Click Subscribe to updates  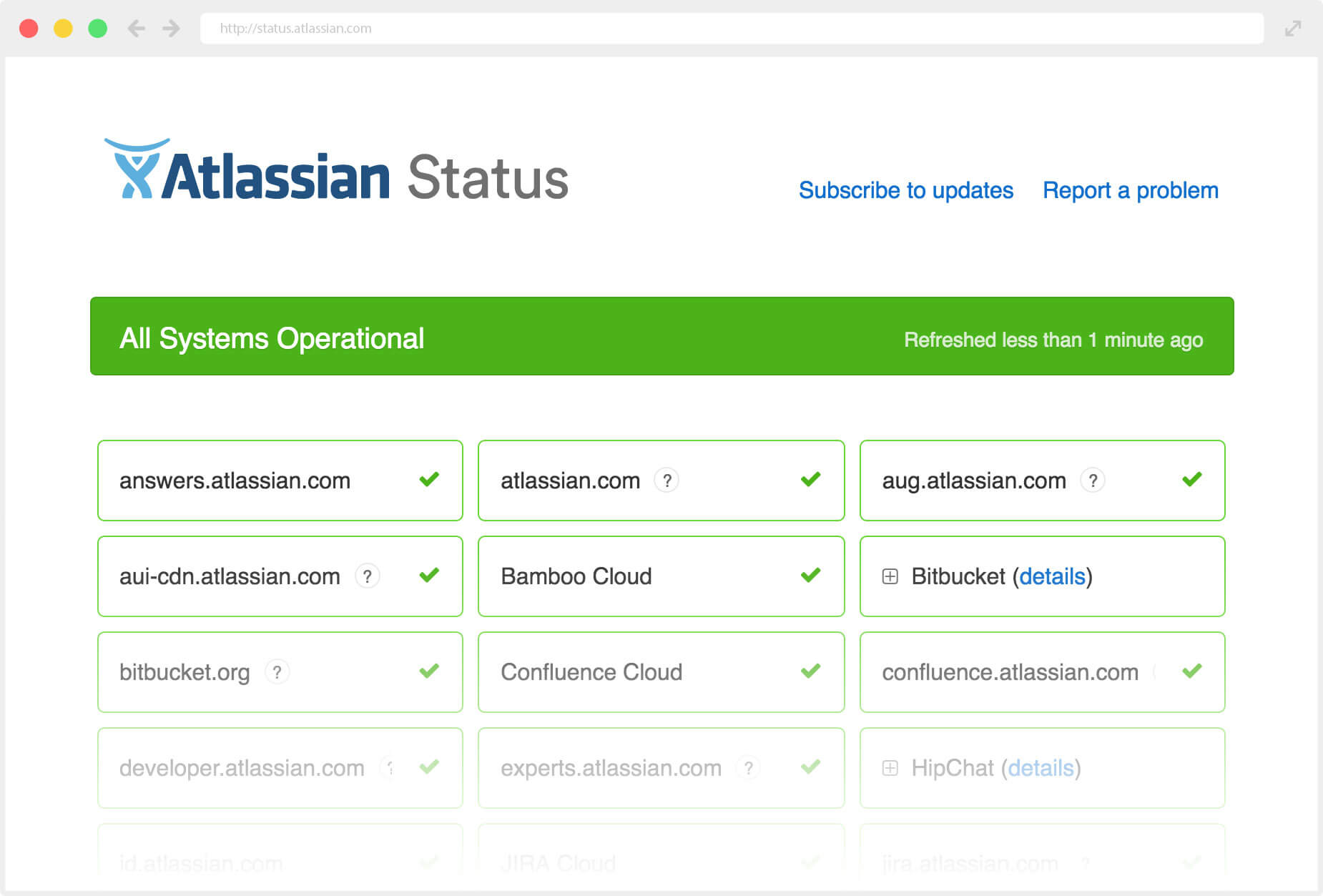click(905, 191)
